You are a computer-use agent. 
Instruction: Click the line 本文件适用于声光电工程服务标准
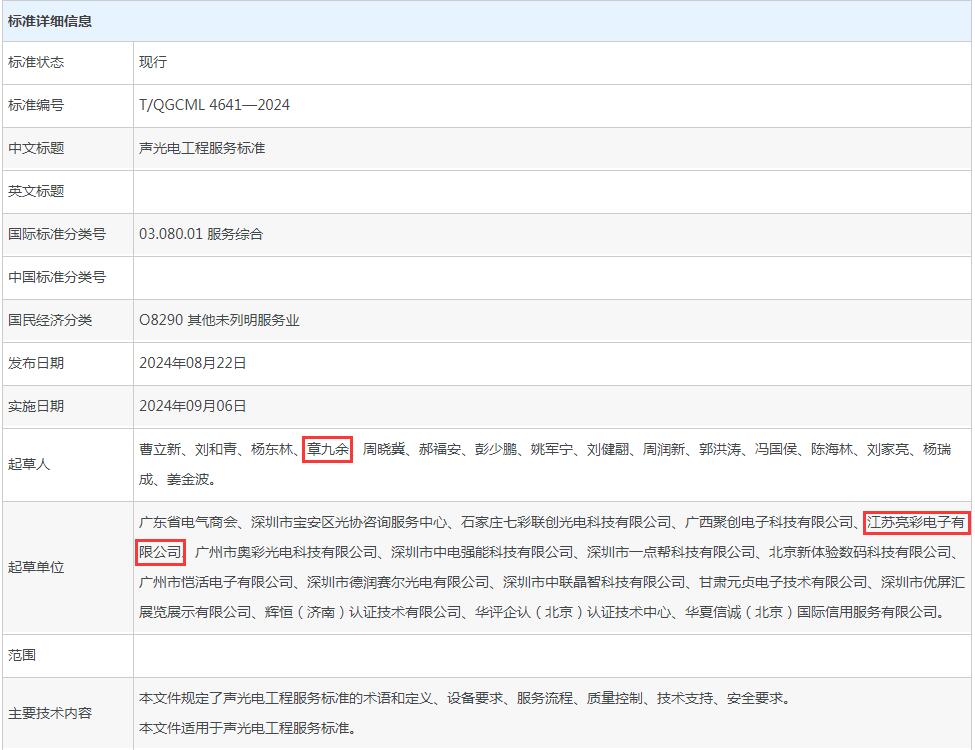tap(246, 727)
